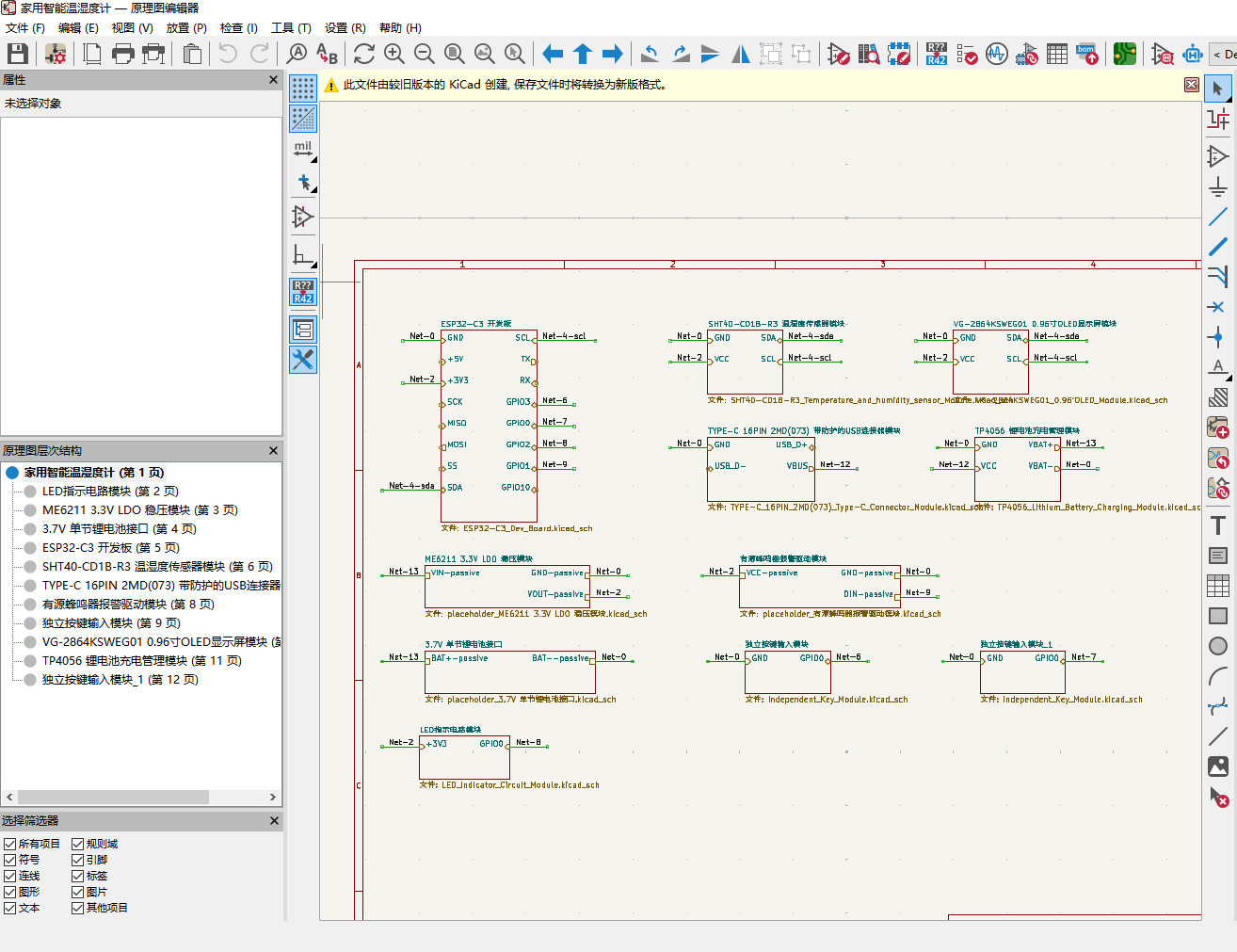The height and width of the screenshot is (952, 1237).
Task: Go up one sheet with the up arrow
Action: pyautogui.click(x=583, y=54)
